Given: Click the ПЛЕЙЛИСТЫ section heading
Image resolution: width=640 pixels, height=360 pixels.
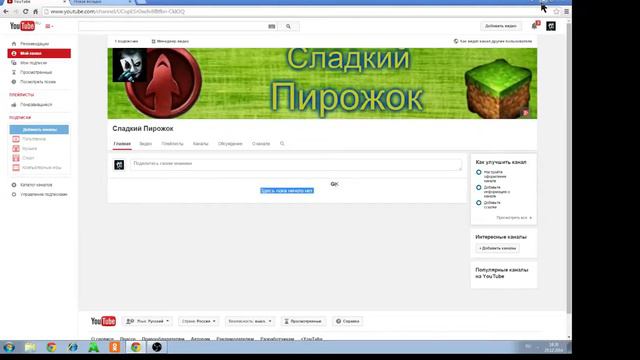Looking at the screenshot, I should point(21,95).
